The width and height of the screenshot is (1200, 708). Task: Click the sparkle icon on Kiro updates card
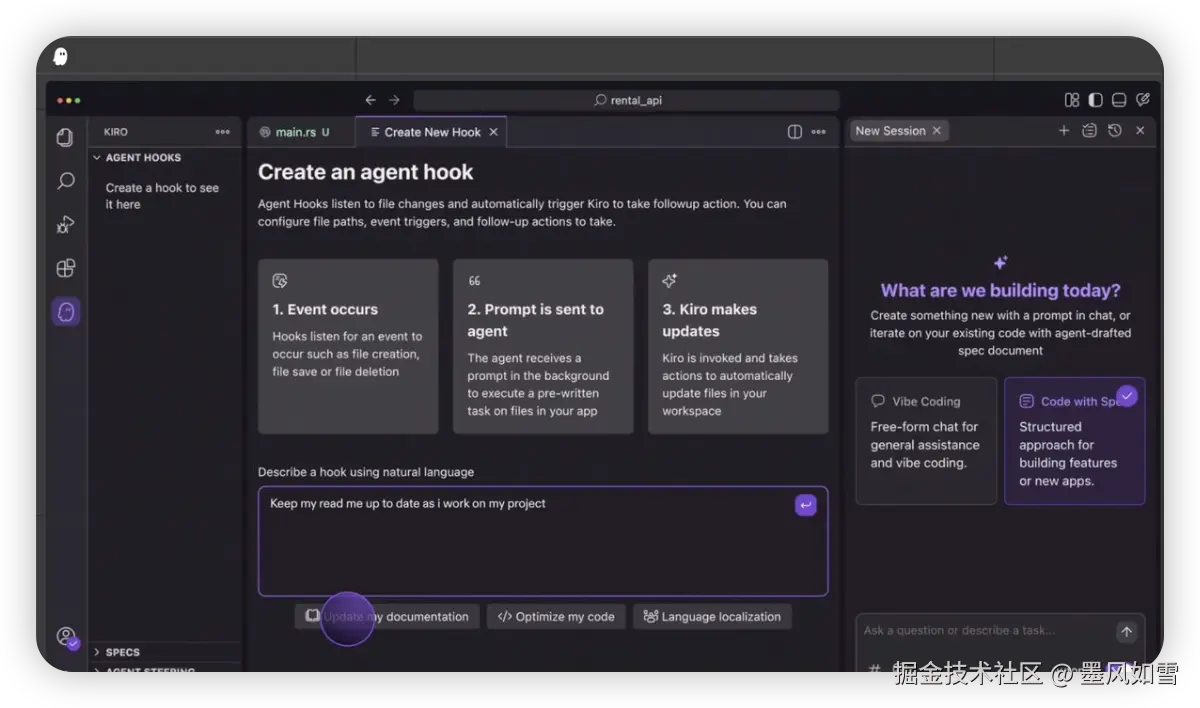click(670, 281)
